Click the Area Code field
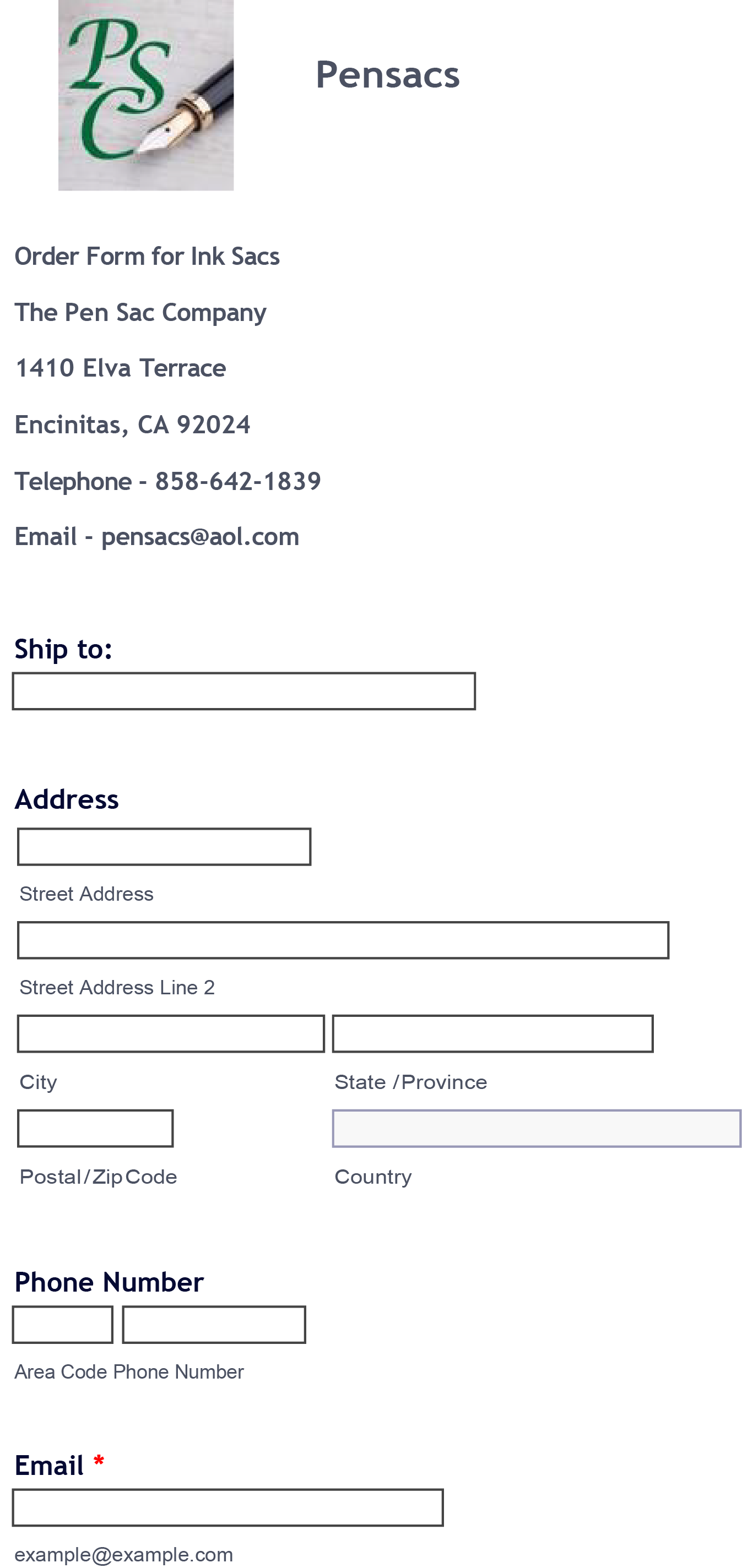Image resolution: width=742 pixels, height=1568 pixels. [63, 1325]
